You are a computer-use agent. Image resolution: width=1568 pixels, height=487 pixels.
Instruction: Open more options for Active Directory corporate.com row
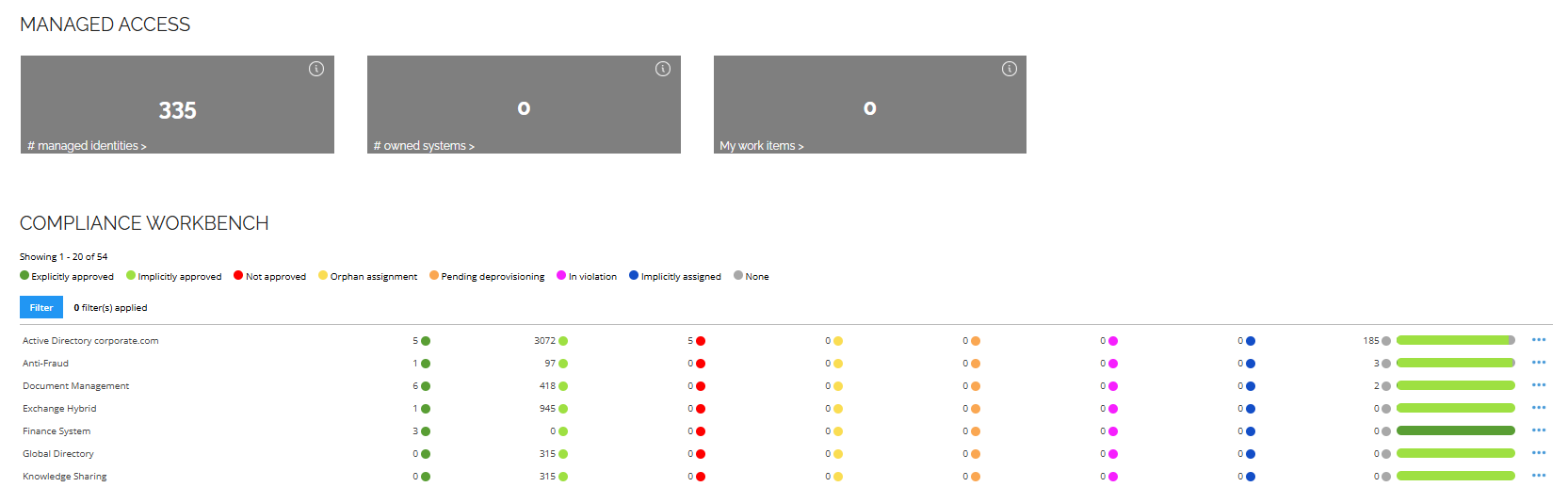click(1539, 340)
